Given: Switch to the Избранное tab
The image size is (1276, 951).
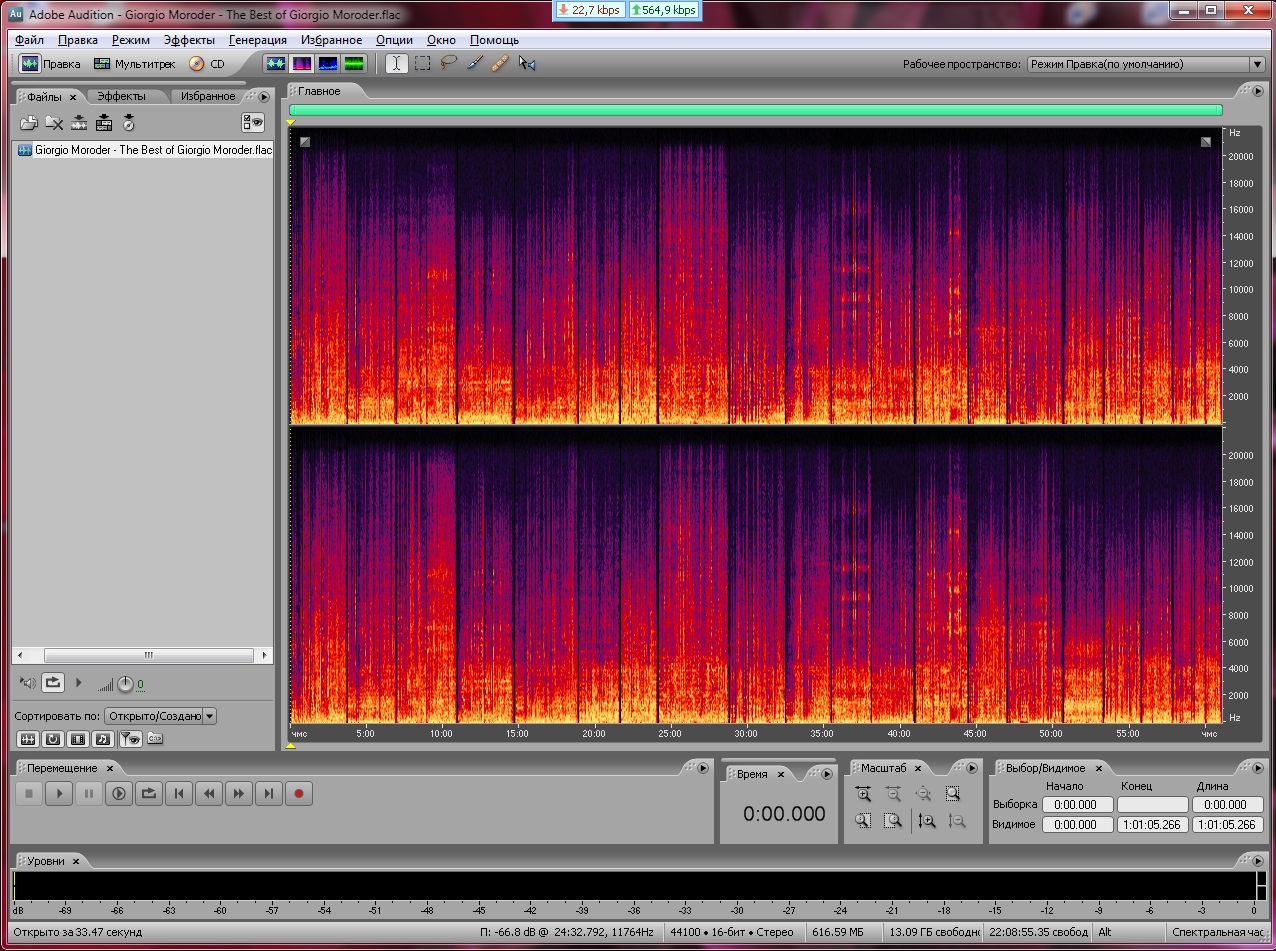Looking at the screenshot, I should 208,97.
